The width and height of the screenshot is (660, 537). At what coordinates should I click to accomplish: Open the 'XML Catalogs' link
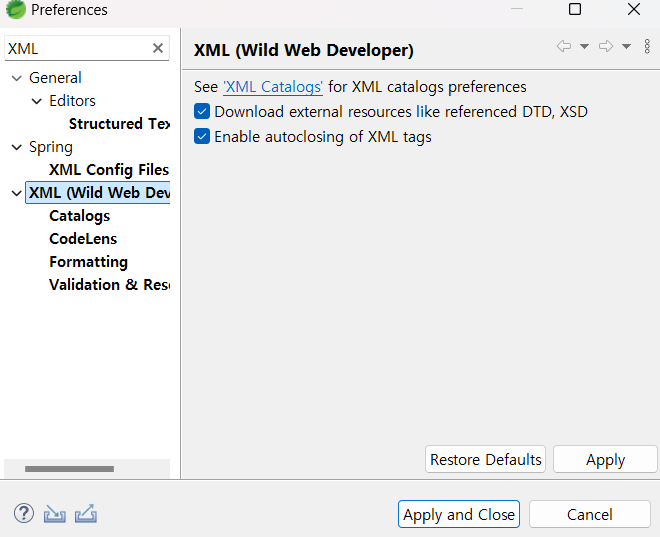coord(273,87)
